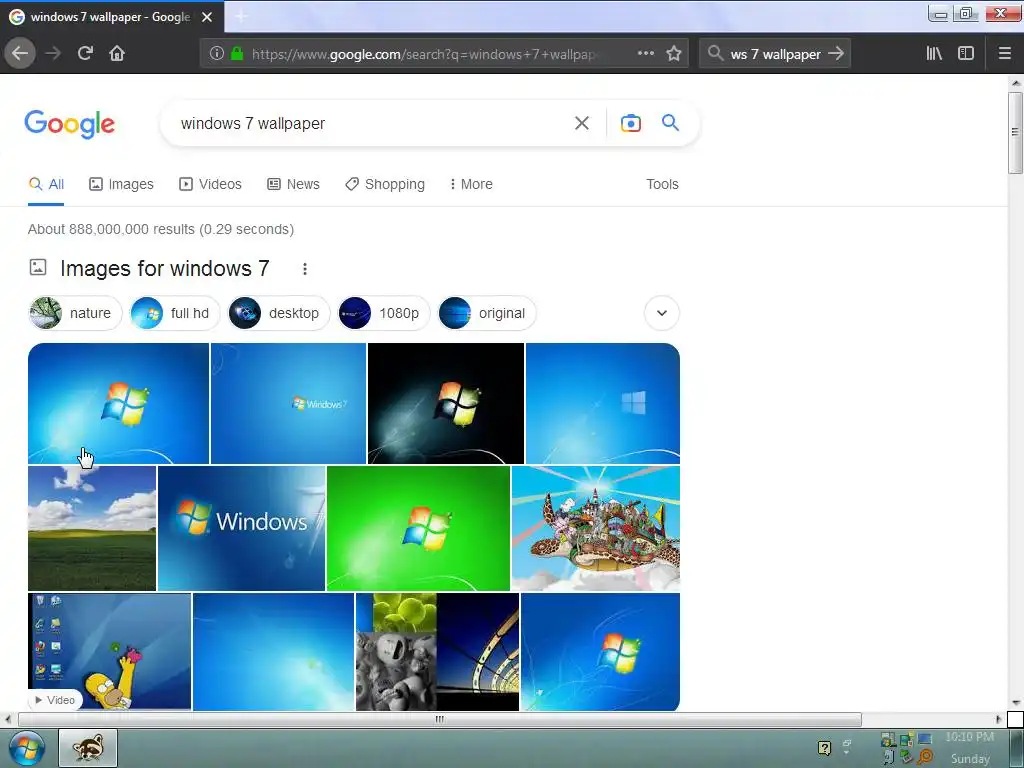Open the Windows Start orb
Viewport: 1024px width, 768px height.
coord(27,748)
